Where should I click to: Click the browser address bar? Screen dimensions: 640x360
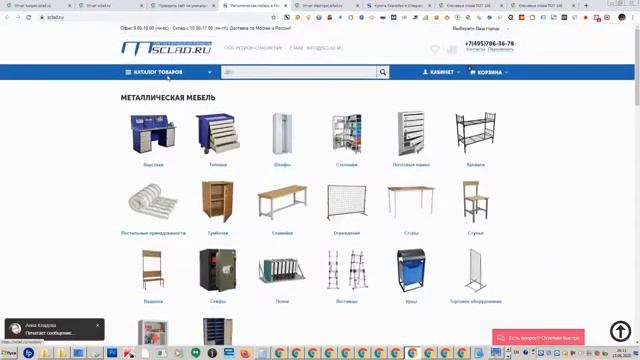point(155,18)
